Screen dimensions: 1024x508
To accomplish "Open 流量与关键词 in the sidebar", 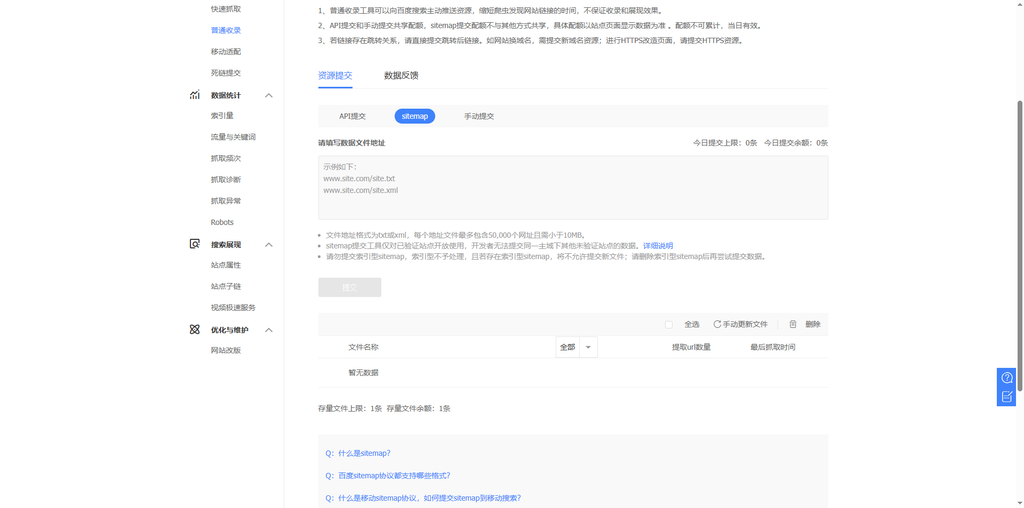I will 233,137.
